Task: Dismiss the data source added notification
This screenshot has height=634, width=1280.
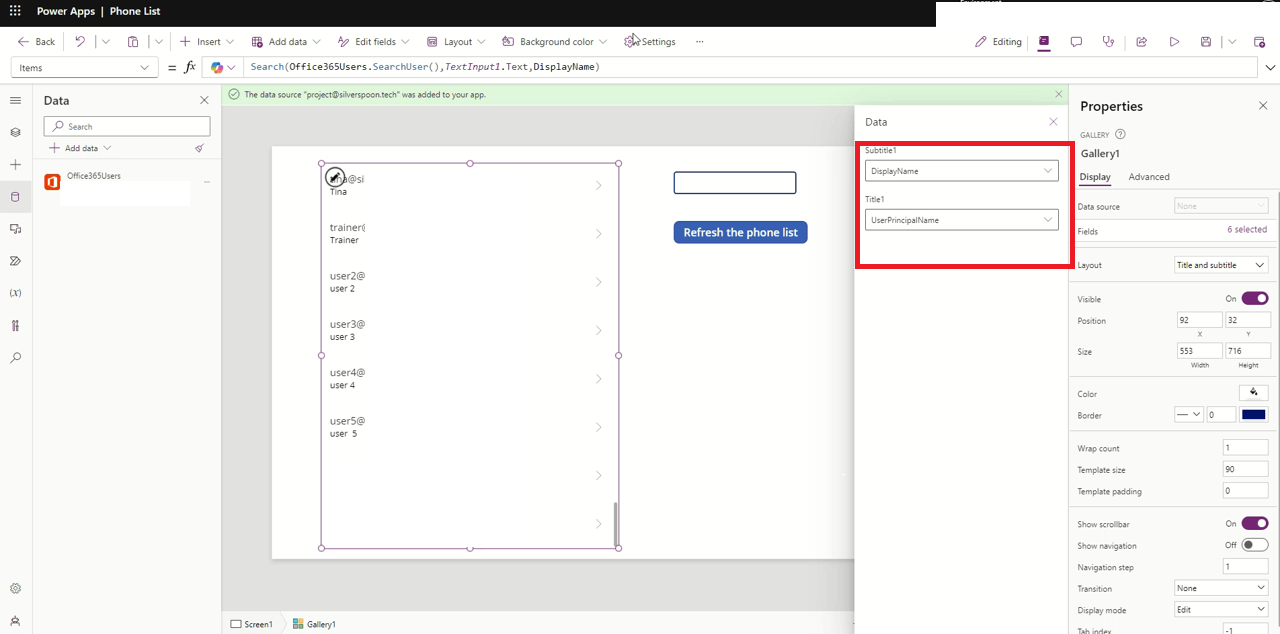Action: (1058, 93)
